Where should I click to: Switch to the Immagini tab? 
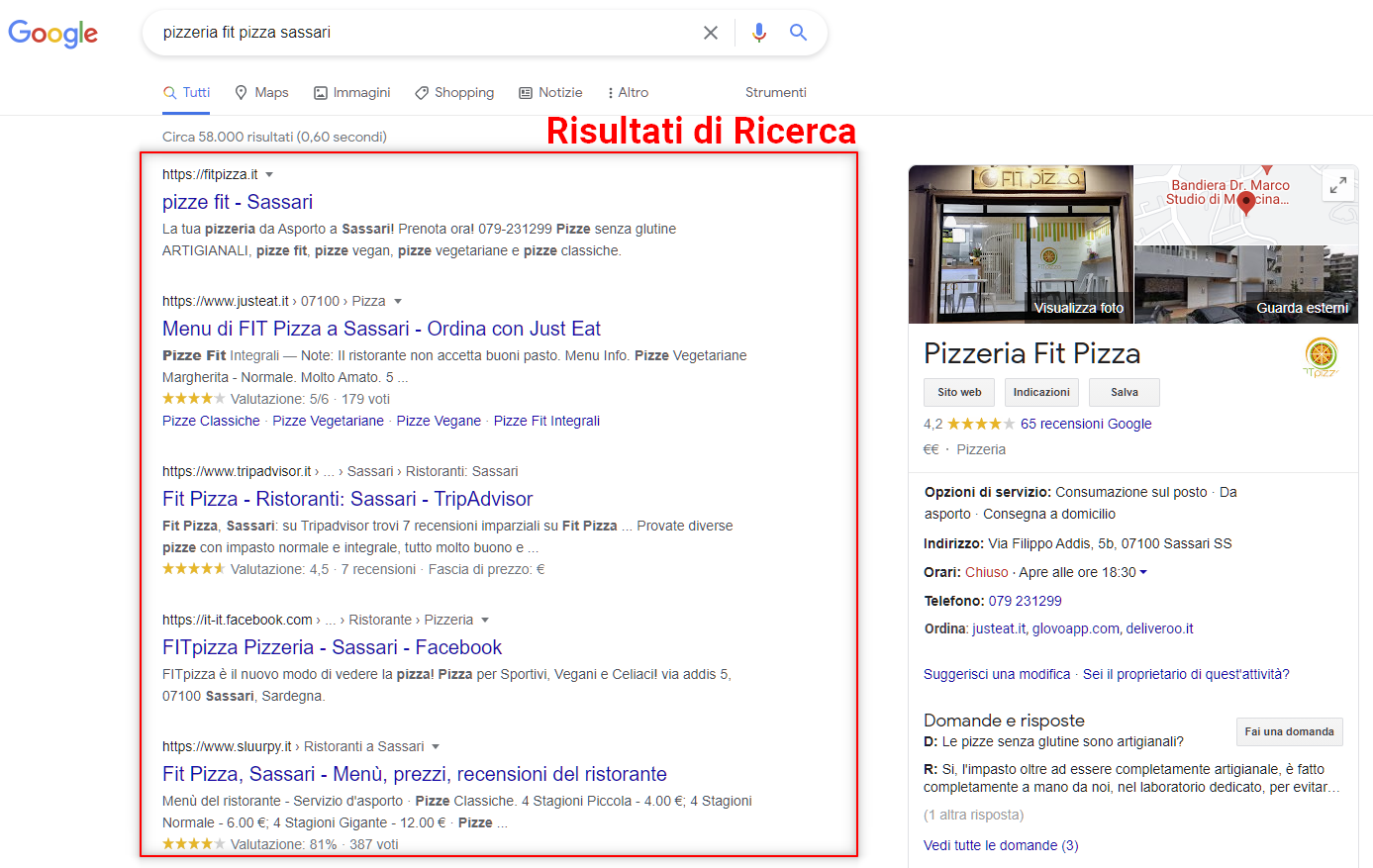(x=352, y=92)
